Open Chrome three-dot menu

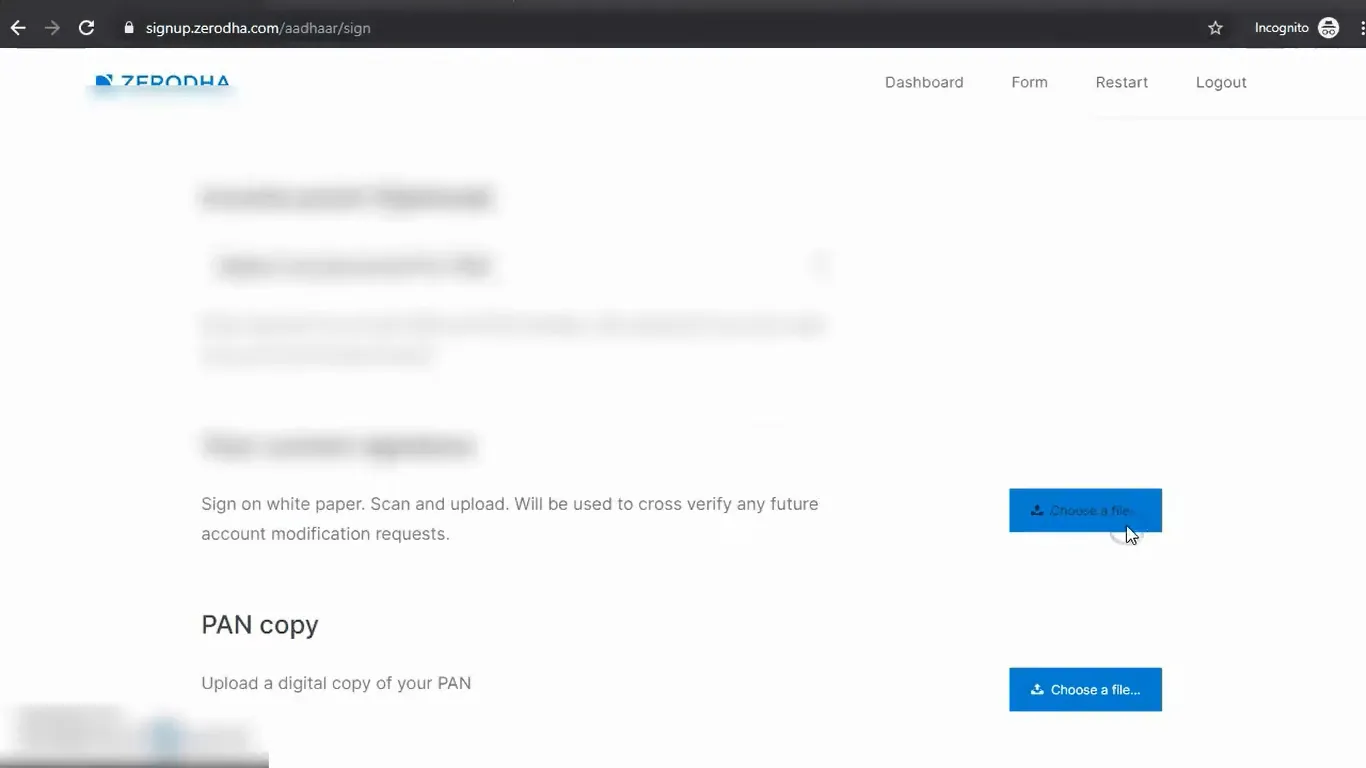[x=1362, y=28]
